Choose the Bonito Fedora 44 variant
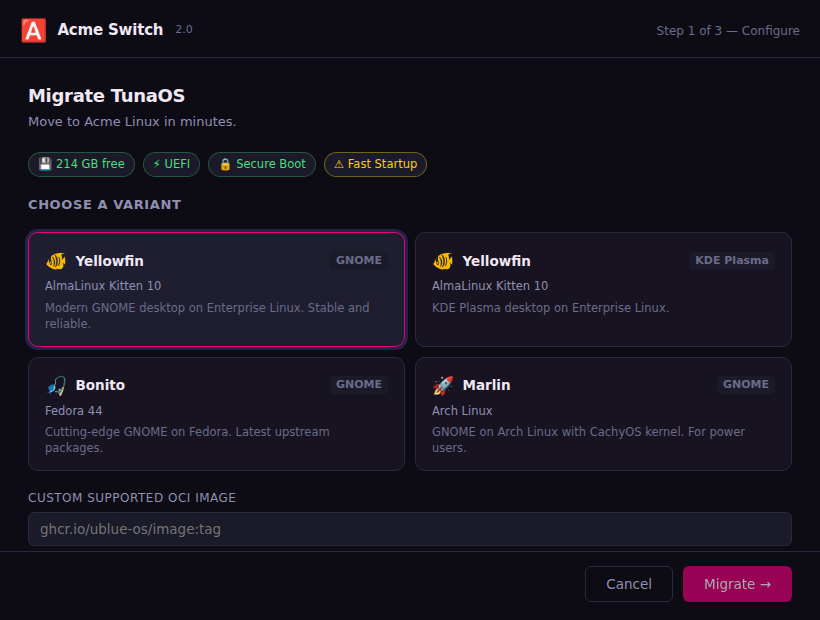This screenshot has height=620, width=820. click(x=217, y=414)
